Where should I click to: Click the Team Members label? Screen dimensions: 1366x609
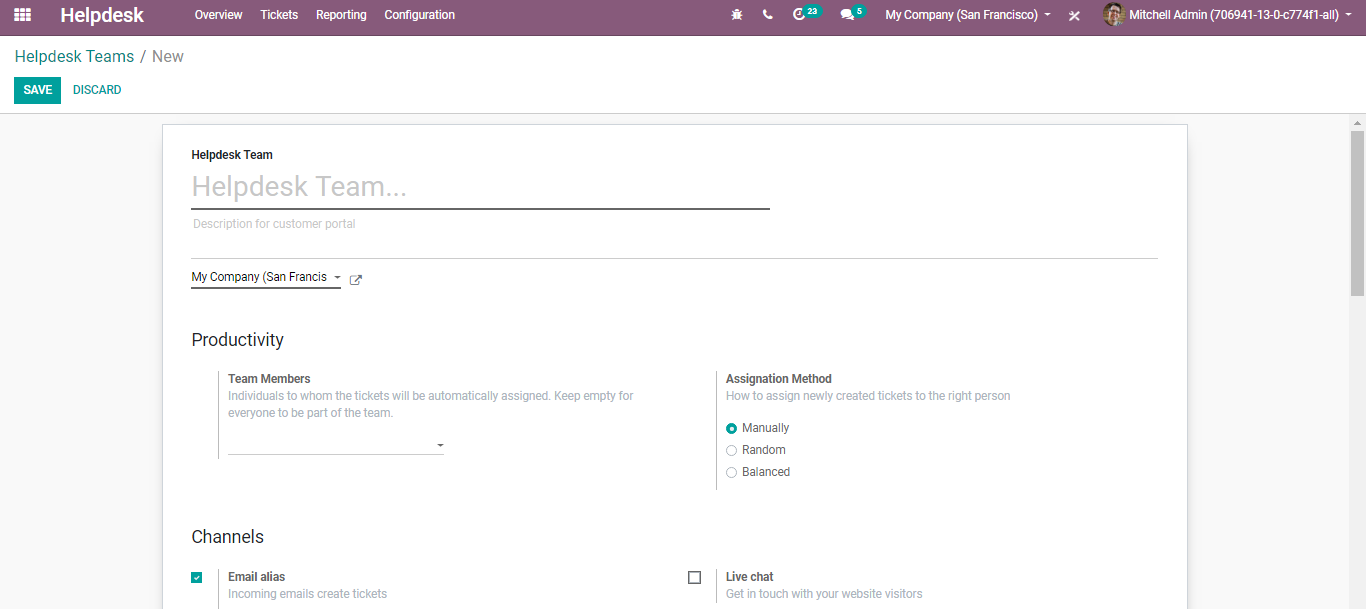click(x=269, y=379)
